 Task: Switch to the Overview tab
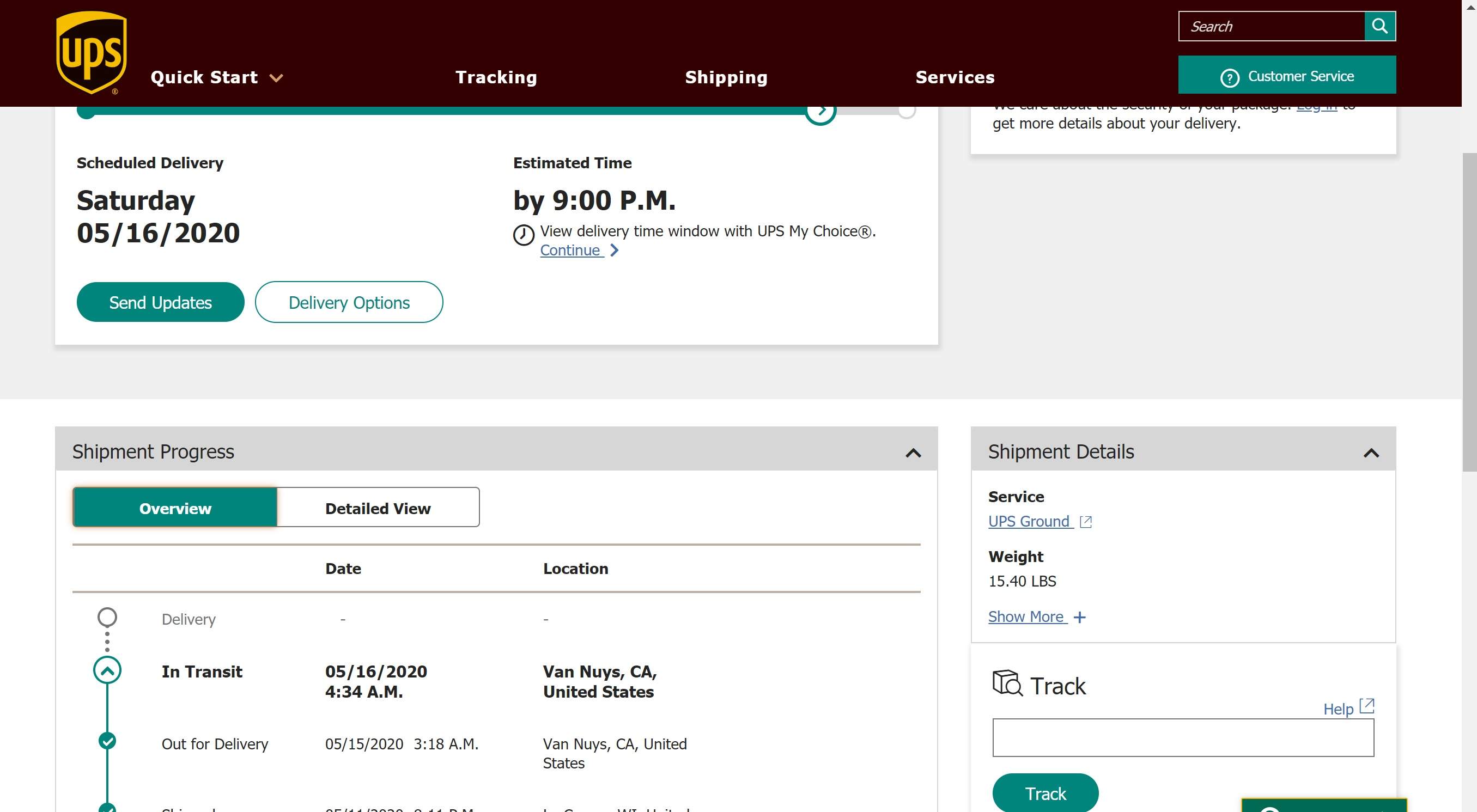(x=175, y=508)
